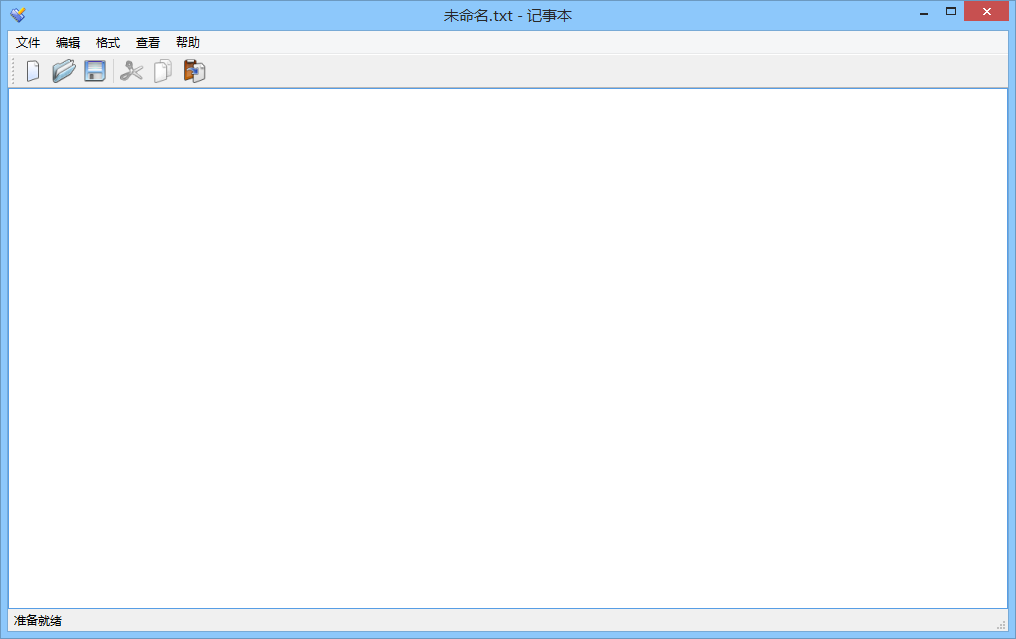Minimize the 记事本 window
This screenshot has width=1016, height=639.
coord(922,12)
